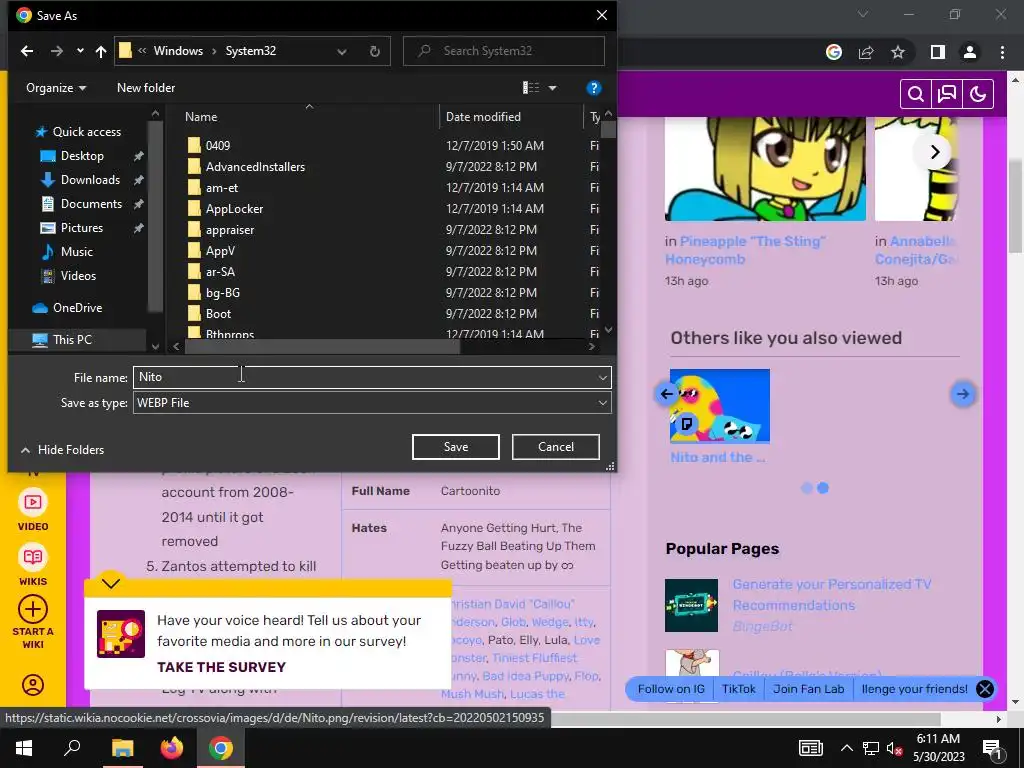Open Google icon in address bar
The image size is (1024, 768).
(x=834, y=52)
